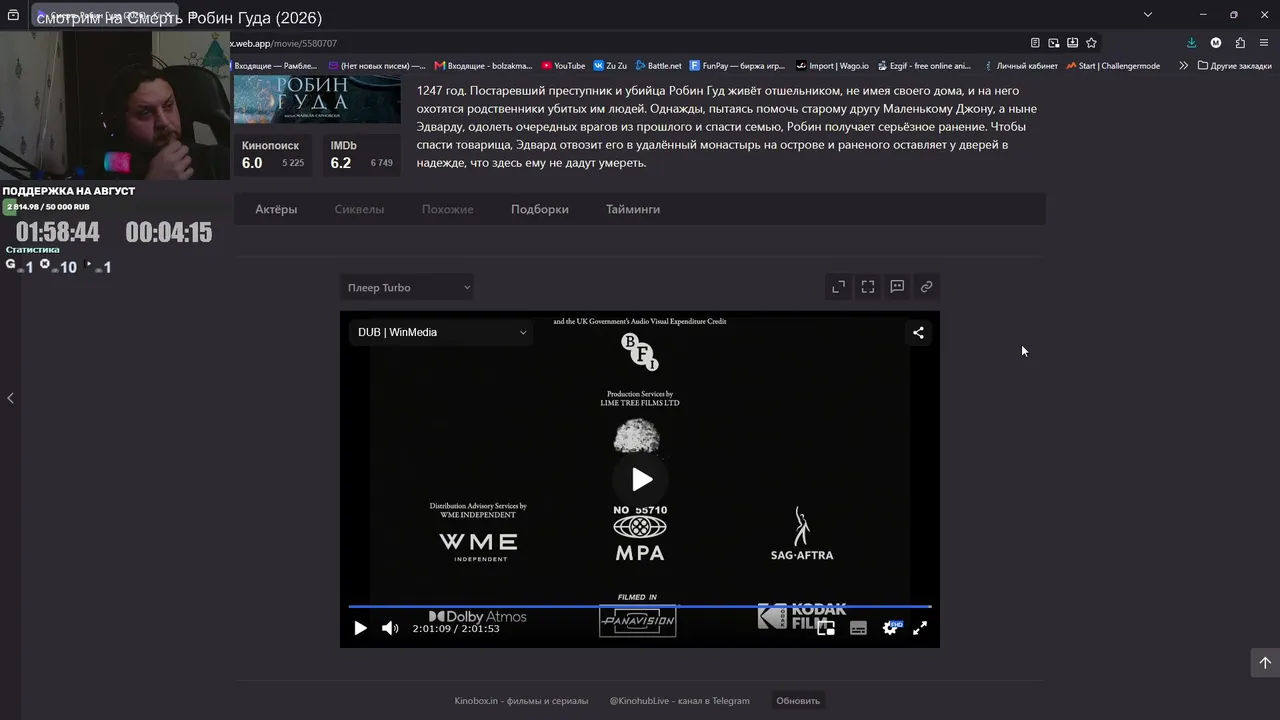
Task: Open the Ezgif bookmark
Action: 924,66
